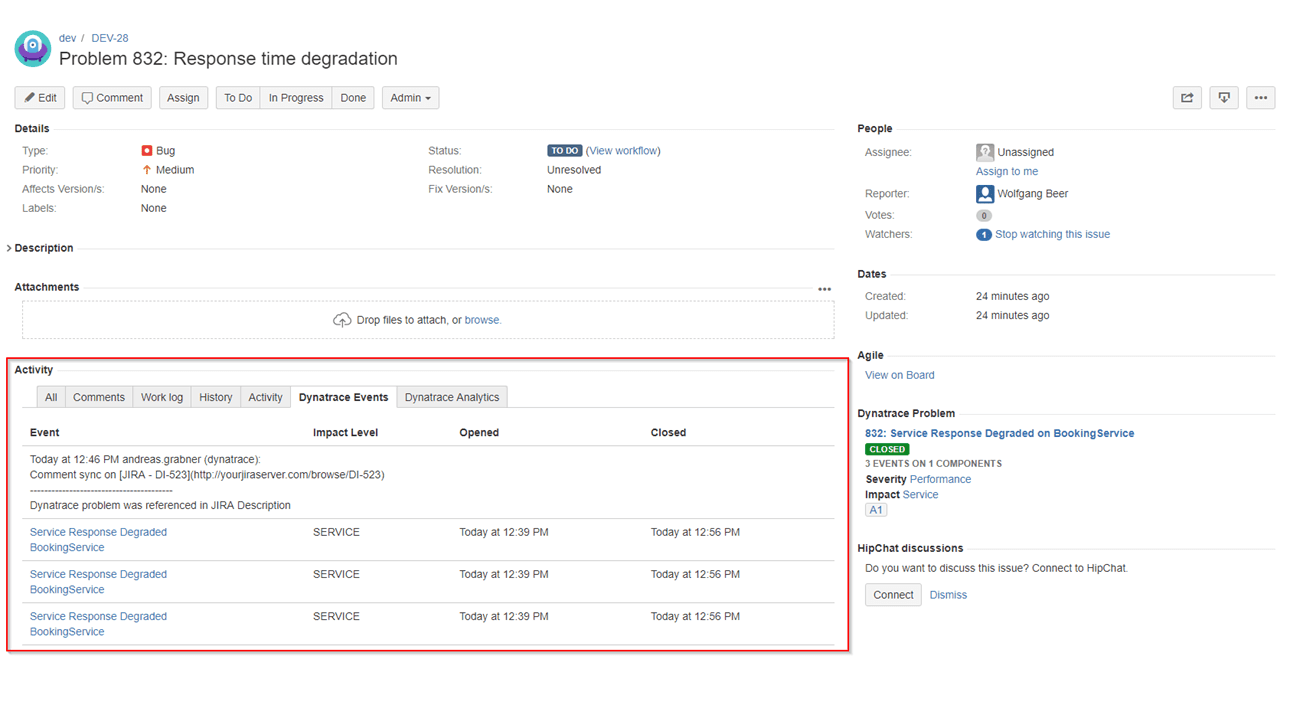
Task: Click the HipChat Connect button
Action: (x=893, y=595)
